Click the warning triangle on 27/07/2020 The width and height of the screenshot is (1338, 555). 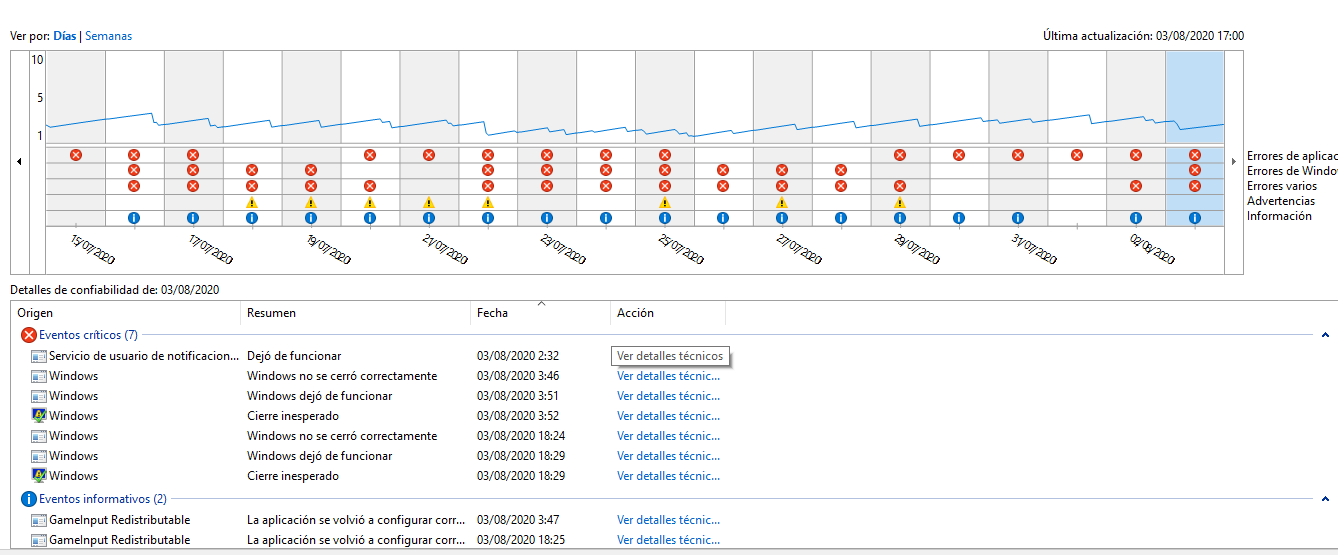782,202
